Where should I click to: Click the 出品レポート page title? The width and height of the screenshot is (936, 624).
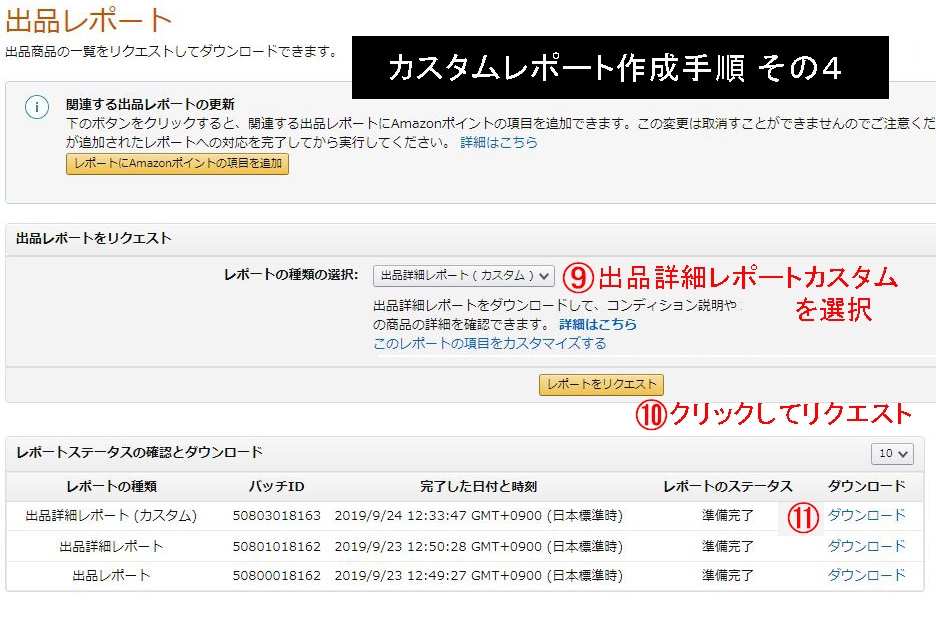click(88, 20)
